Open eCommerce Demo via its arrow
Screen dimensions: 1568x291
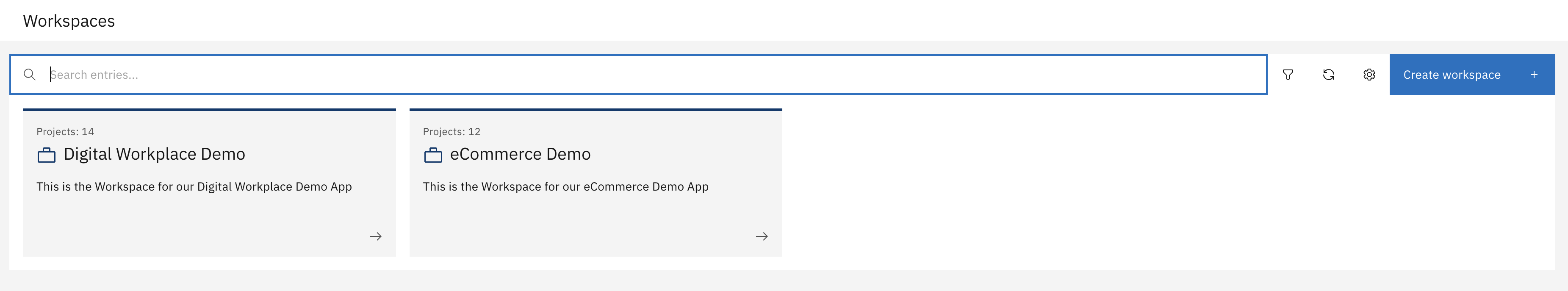[762, 236]
